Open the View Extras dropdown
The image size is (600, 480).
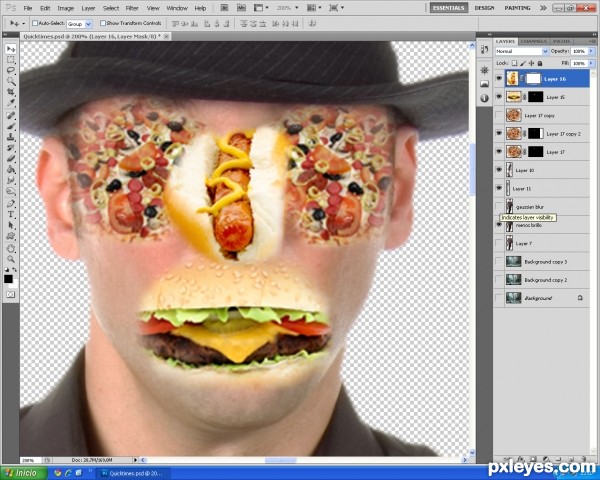(x=261, y=8)
